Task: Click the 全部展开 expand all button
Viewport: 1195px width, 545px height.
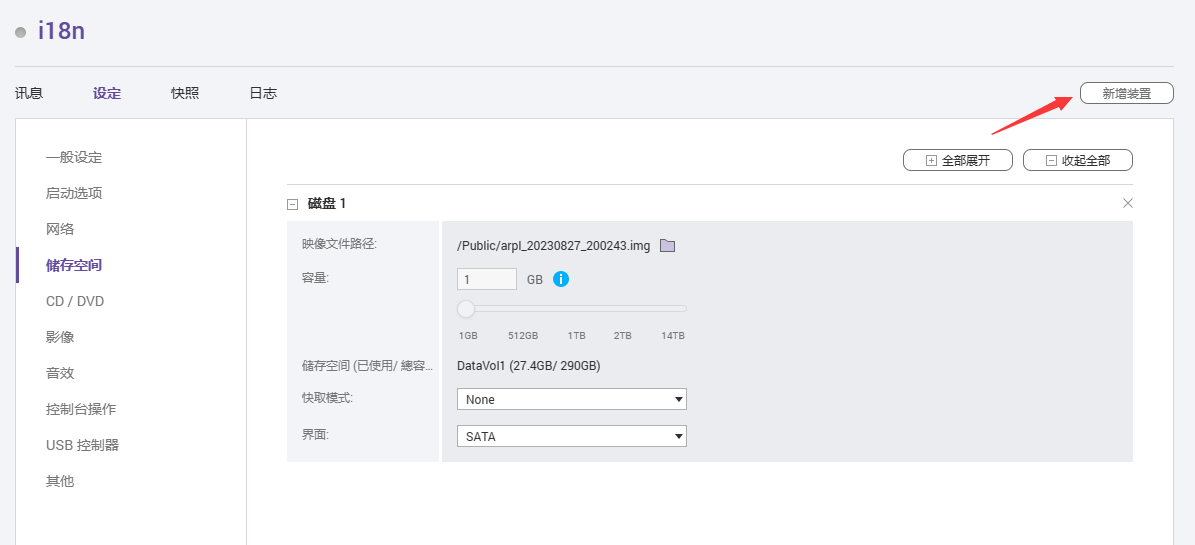Action: [x=958, y=161]
